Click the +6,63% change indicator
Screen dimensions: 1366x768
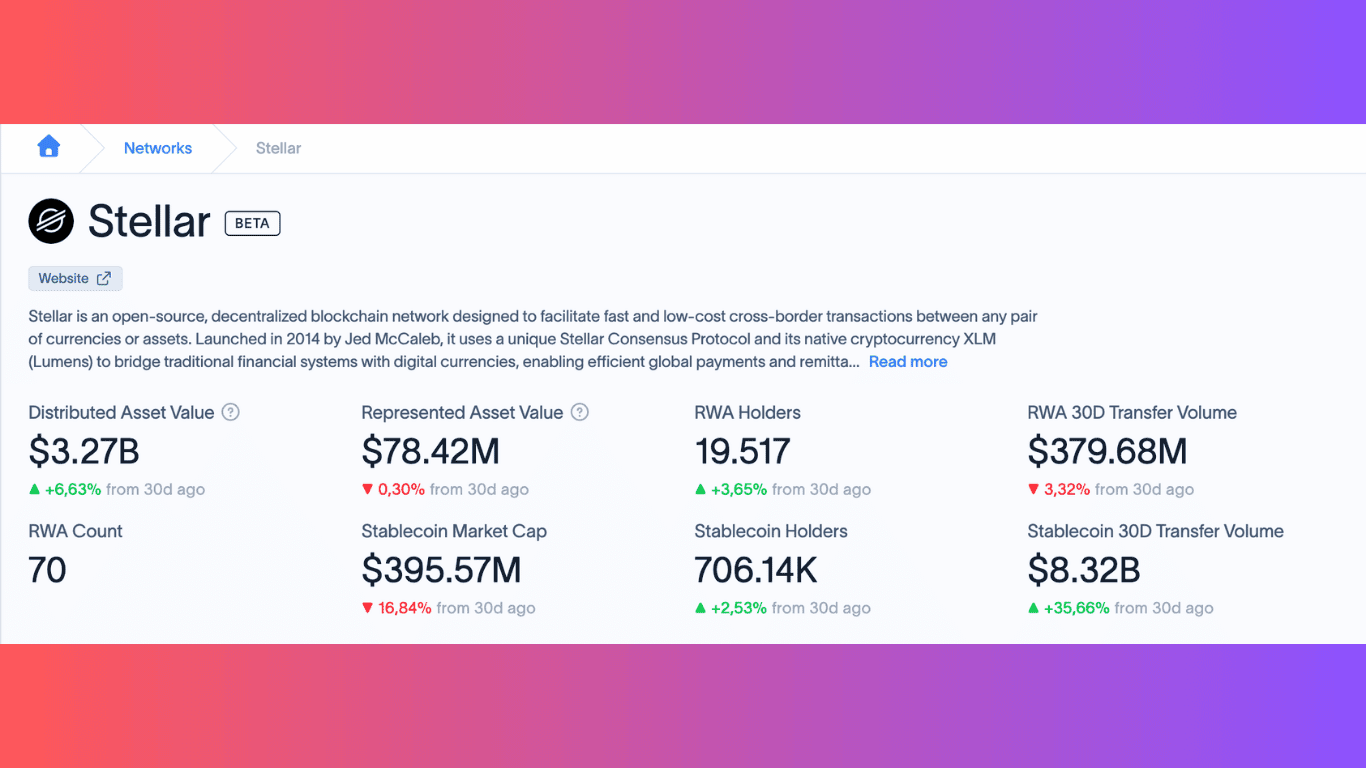[x=65, y=489]
